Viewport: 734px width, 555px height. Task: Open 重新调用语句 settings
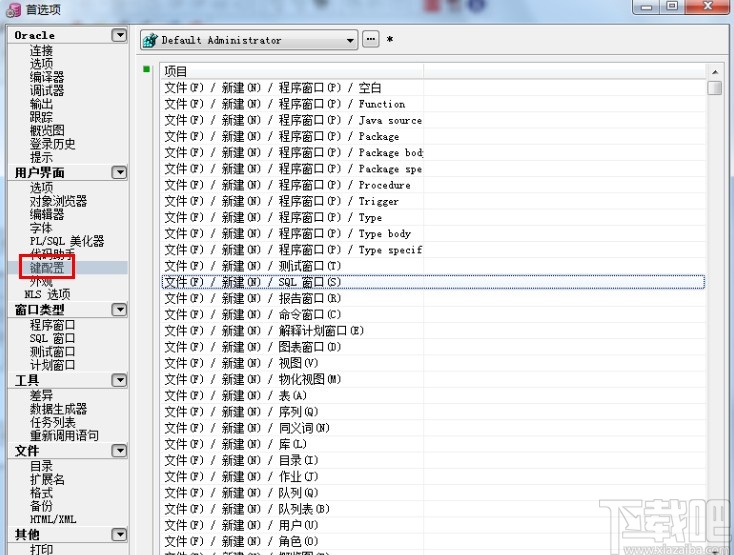coord(64,435)
